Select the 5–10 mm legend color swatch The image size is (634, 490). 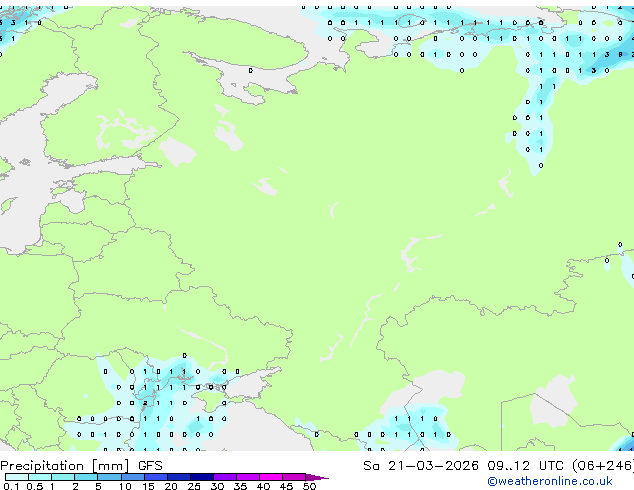109,477
